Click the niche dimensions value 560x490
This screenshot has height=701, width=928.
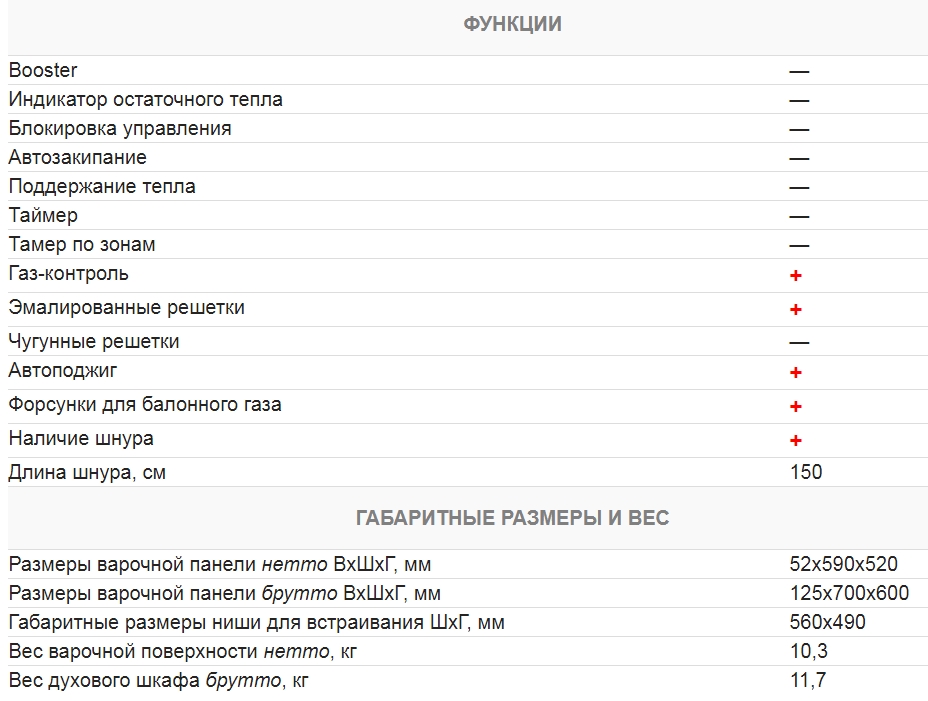coord(827,622)
